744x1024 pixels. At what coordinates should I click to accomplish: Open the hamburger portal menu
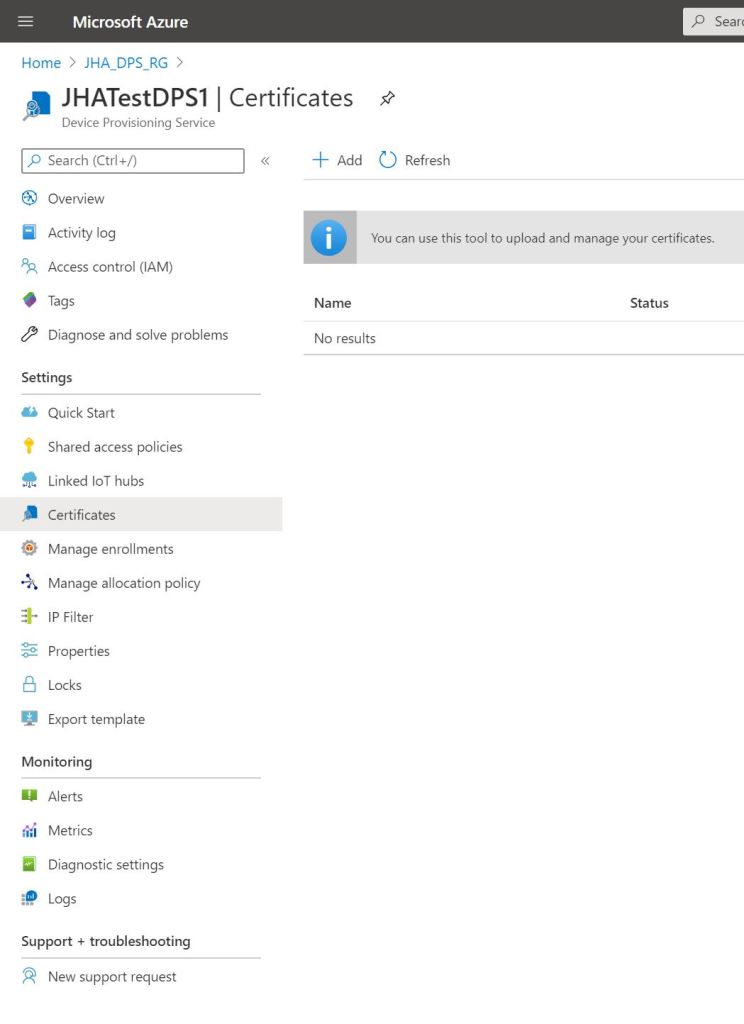click(26, 21)
